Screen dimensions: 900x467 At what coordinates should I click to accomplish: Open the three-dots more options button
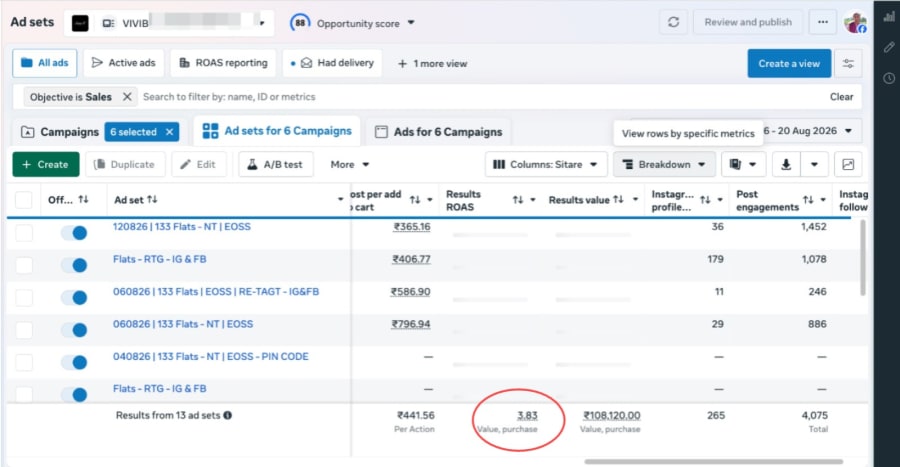click(823, 22)
